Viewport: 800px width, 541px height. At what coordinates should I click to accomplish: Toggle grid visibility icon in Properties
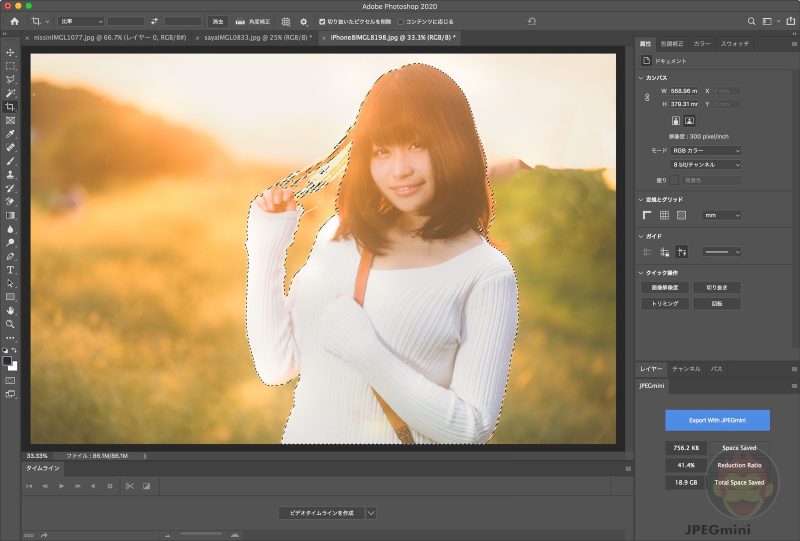click(x=664, y=215)
